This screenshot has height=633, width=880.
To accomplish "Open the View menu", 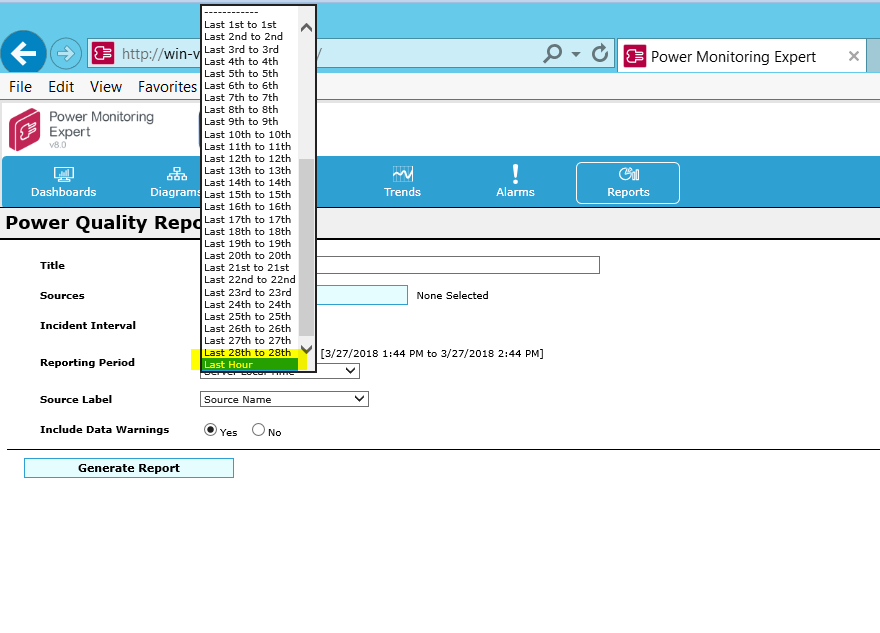I will (106, 87).
